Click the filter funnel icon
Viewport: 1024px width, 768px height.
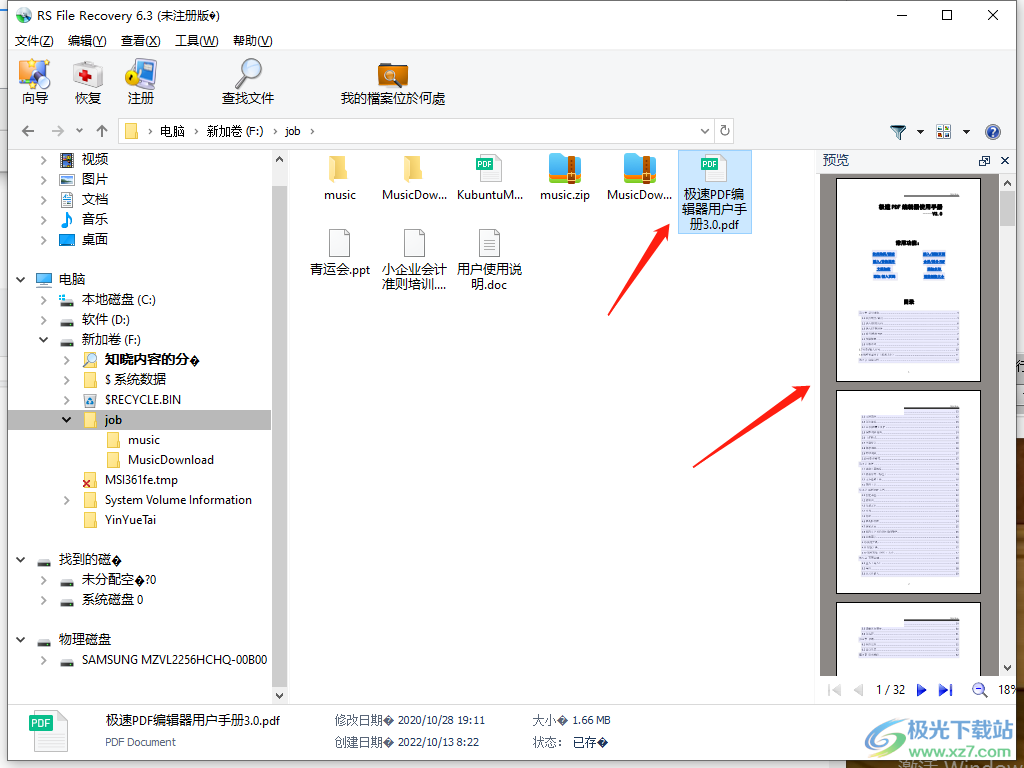click(x=898, y=132)
